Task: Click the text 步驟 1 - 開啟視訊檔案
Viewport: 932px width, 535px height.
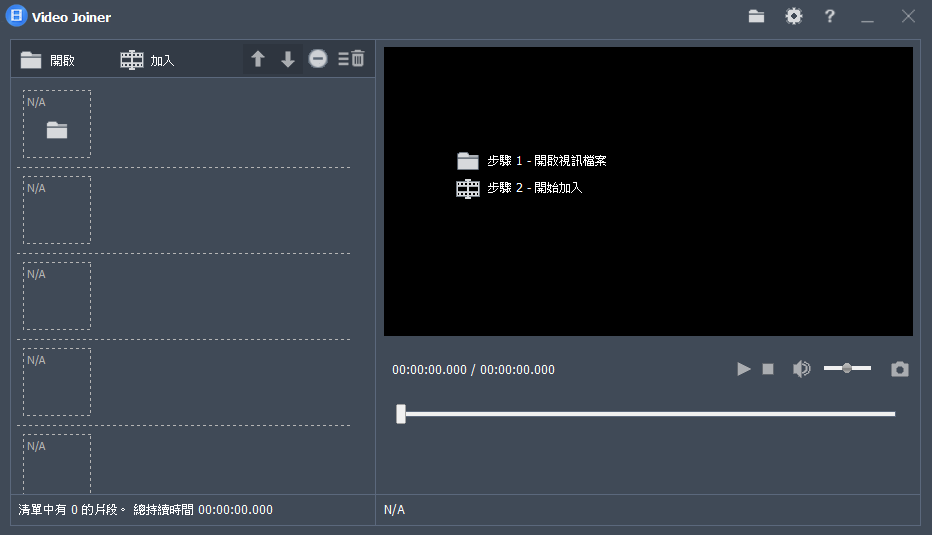Action: 547,160
